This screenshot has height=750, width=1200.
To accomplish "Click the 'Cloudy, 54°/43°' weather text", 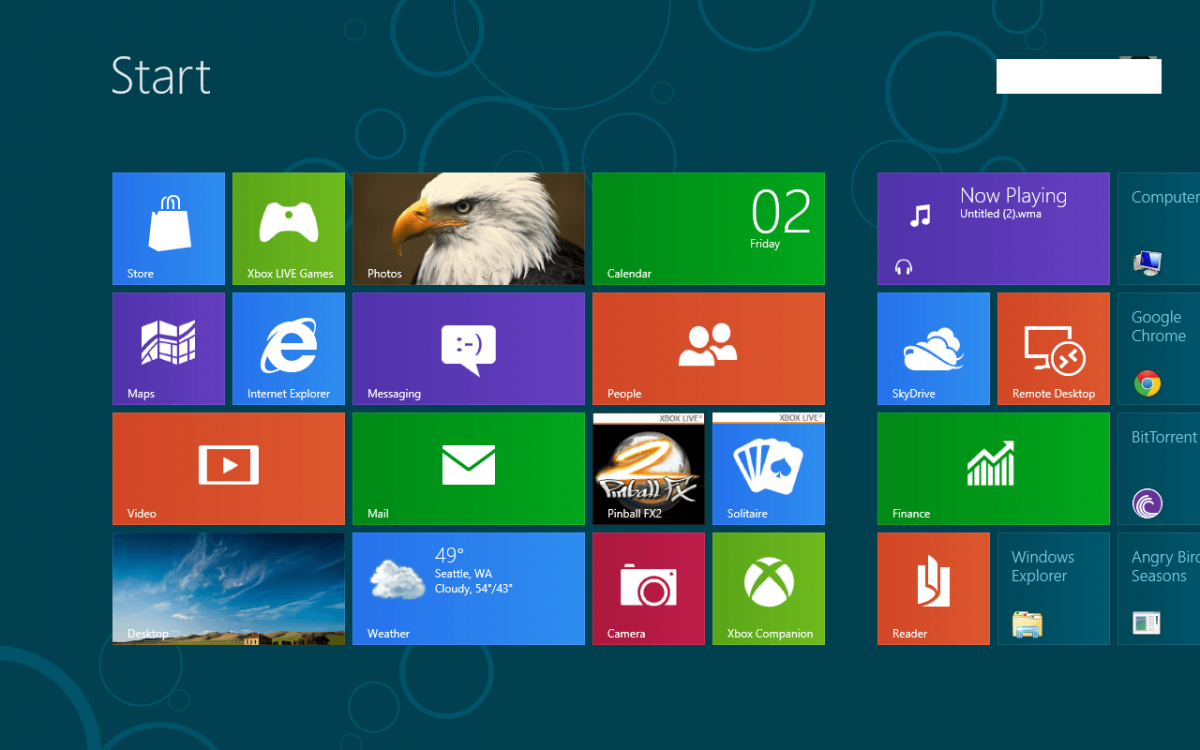I will click(474, 589).
